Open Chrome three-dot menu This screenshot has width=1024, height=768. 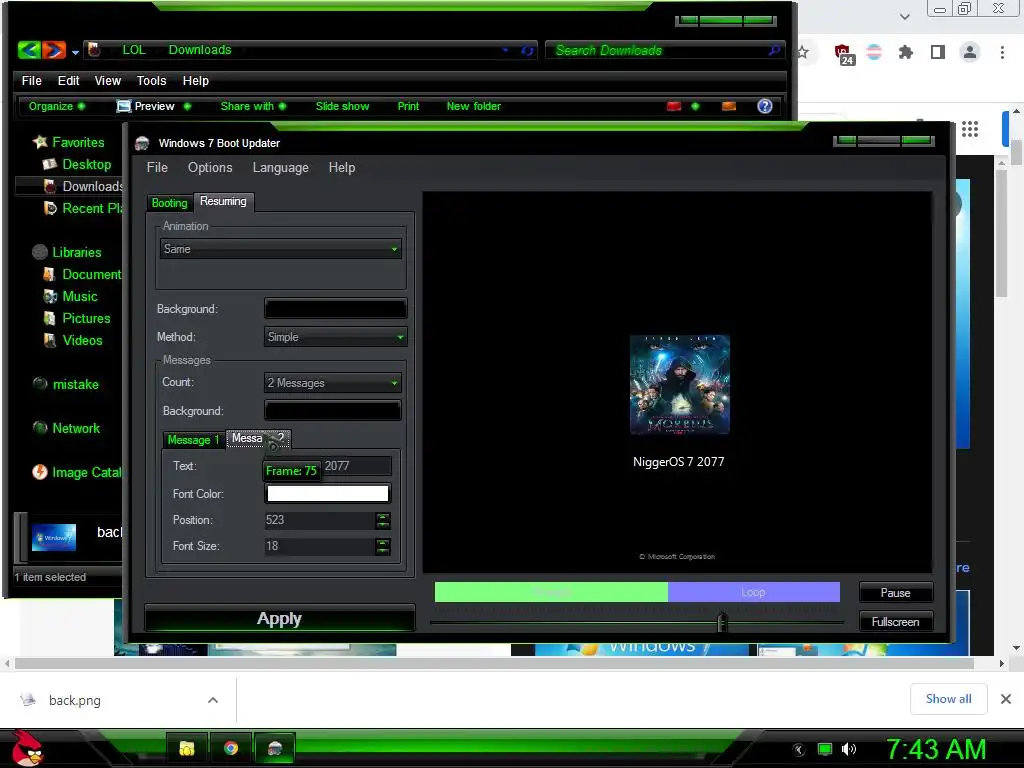1002,52
